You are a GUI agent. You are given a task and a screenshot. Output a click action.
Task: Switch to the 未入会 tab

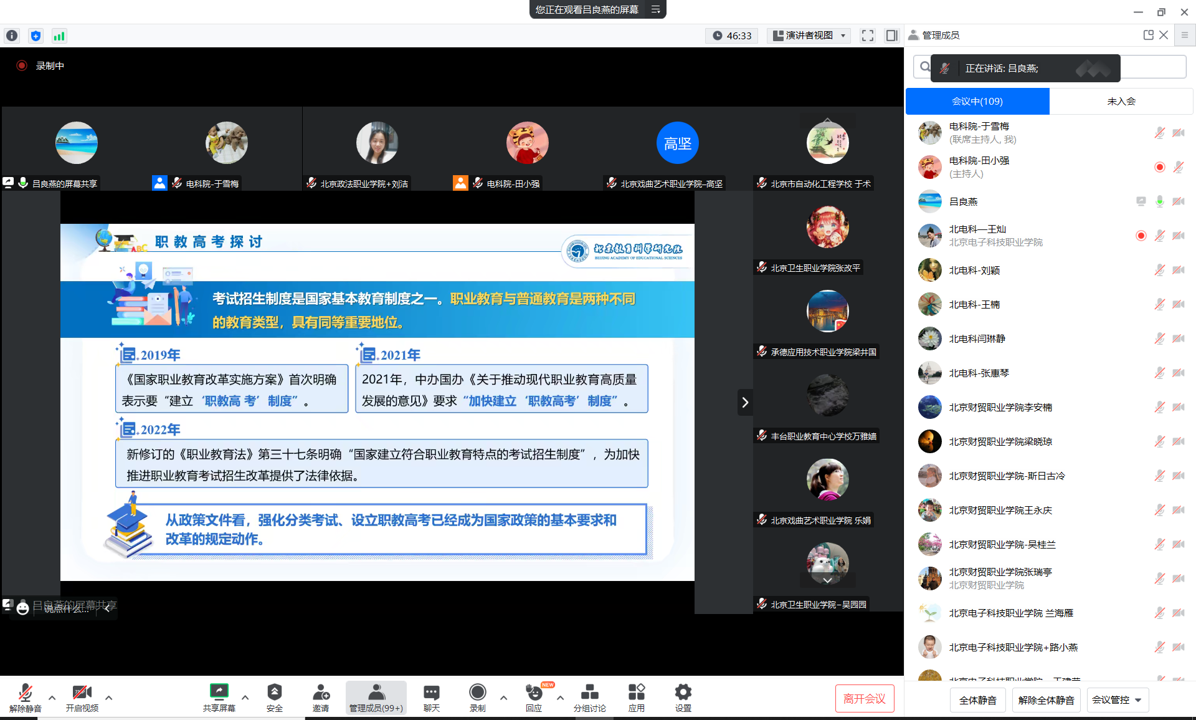pos(1121,101)
